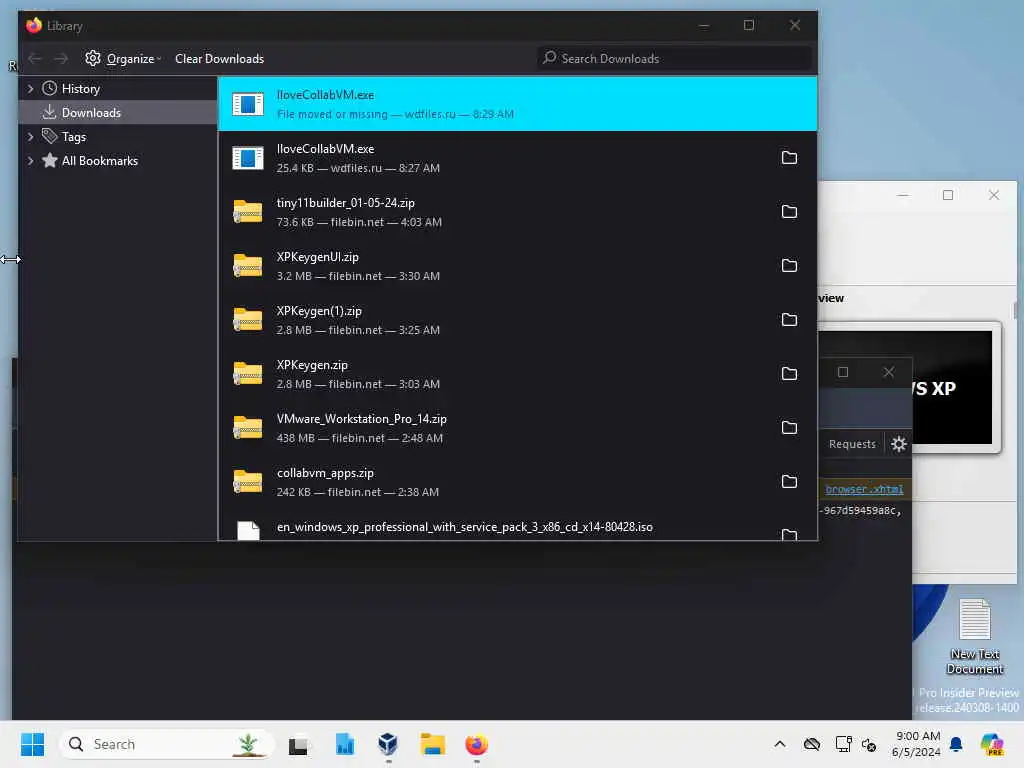Click the forward arrow in Library toolbar
This screenshot has width=1024, height=768.
click(x=61, y=59)
